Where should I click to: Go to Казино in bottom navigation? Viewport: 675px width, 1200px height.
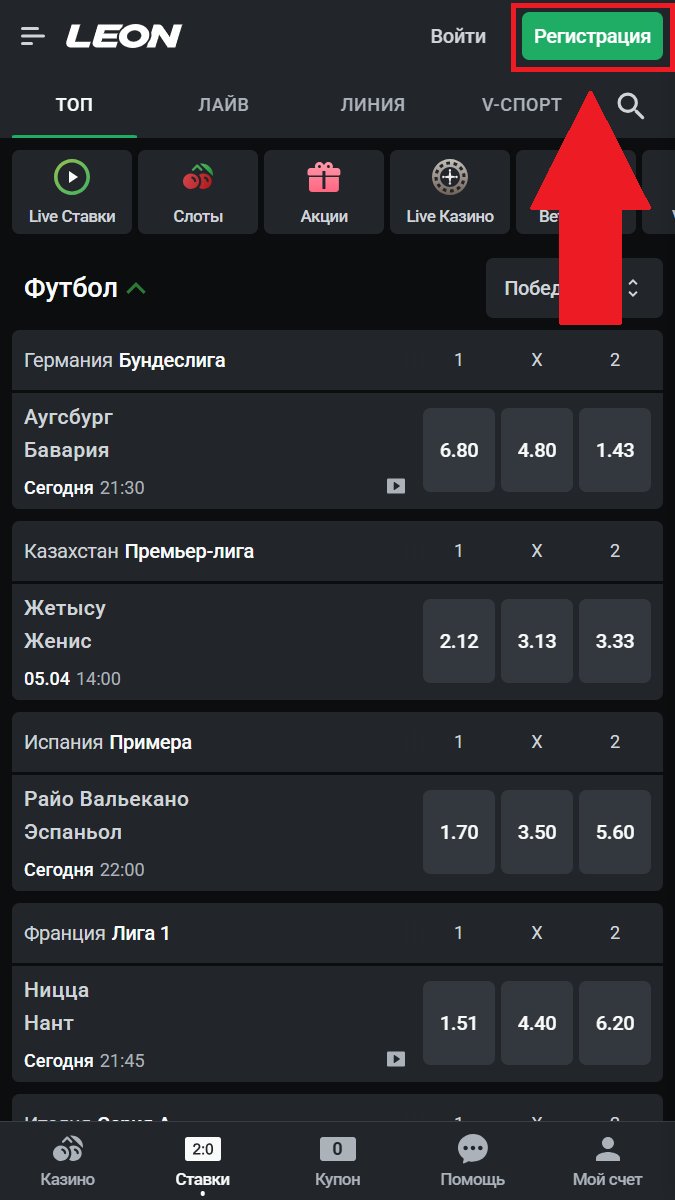[68, 1162]
